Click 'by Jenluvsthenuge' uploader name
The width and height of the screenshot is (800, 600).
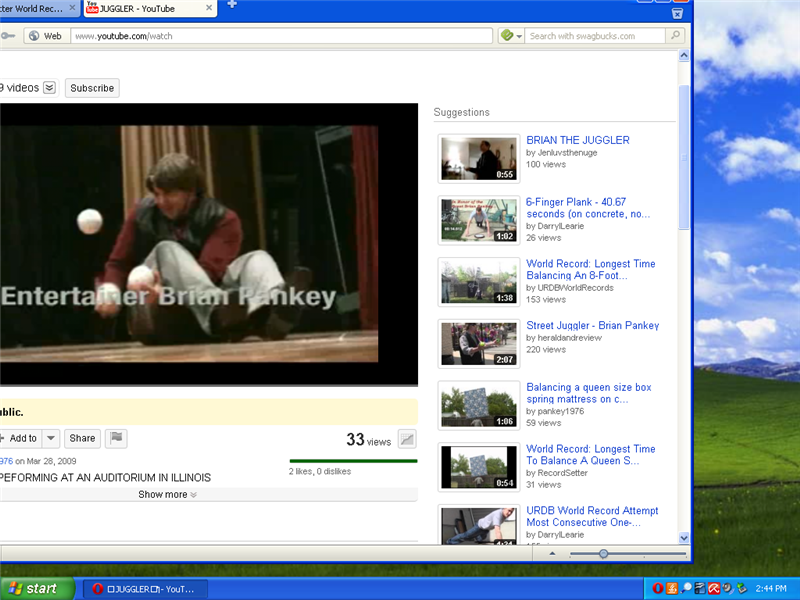point(562,153)
